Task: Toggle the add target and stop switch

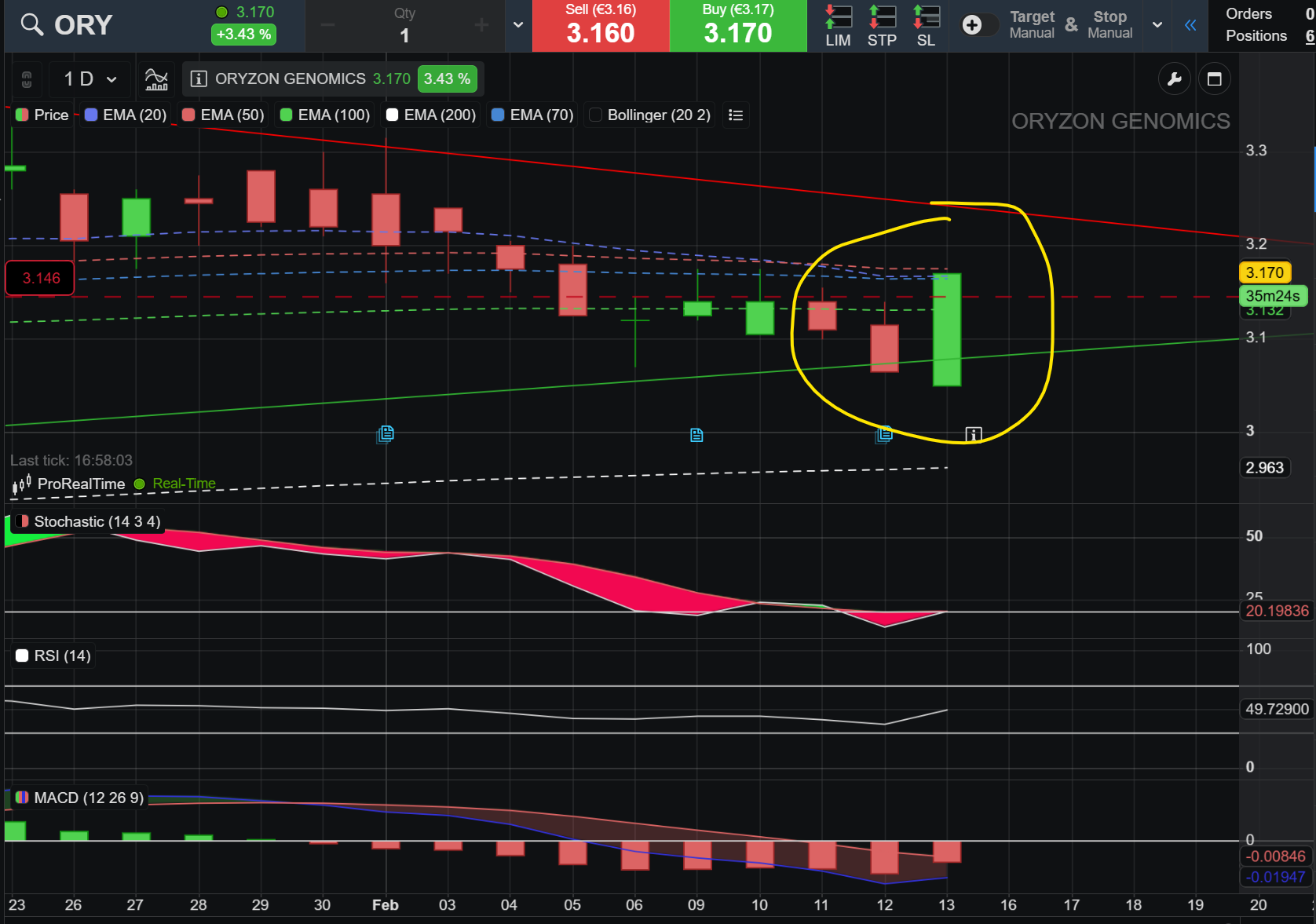Action: pyautogui.click(x=978, y=25)
